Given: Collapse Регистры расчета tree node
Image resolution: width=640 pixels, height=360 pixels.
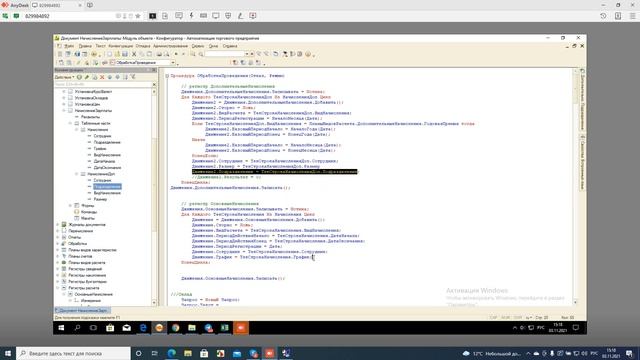Looking at the screenshot, I should pyautogui.click(x=58, y=288).
